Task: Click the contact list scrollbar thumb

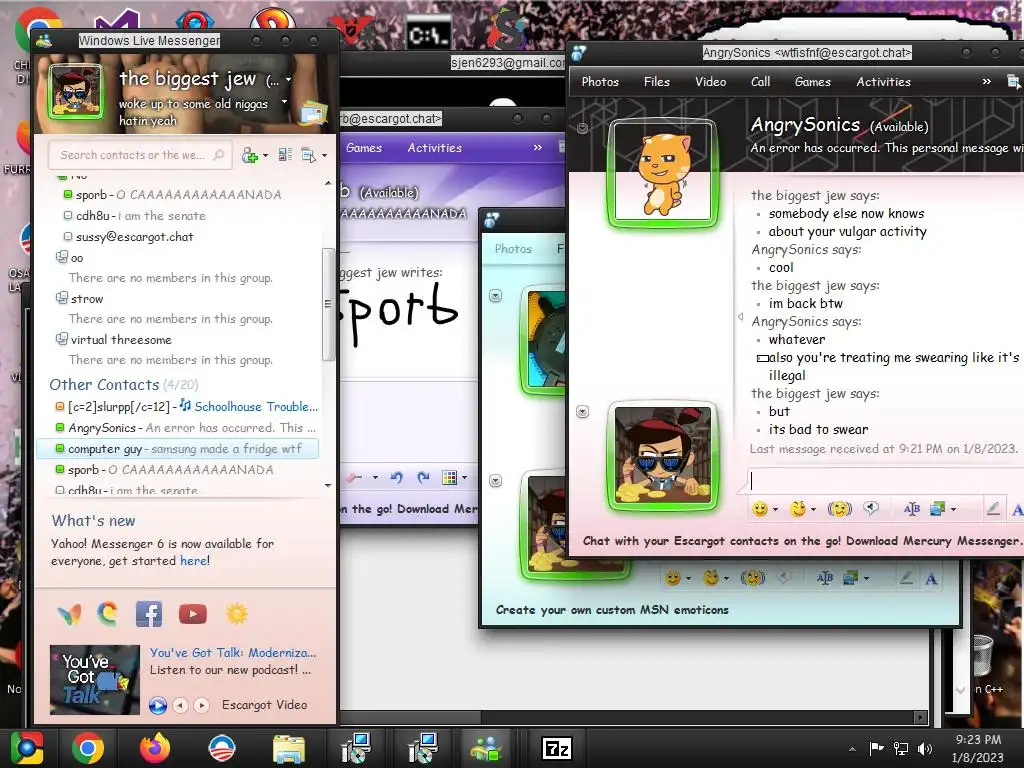Action: pyautogui.click(x=328, y=304)
